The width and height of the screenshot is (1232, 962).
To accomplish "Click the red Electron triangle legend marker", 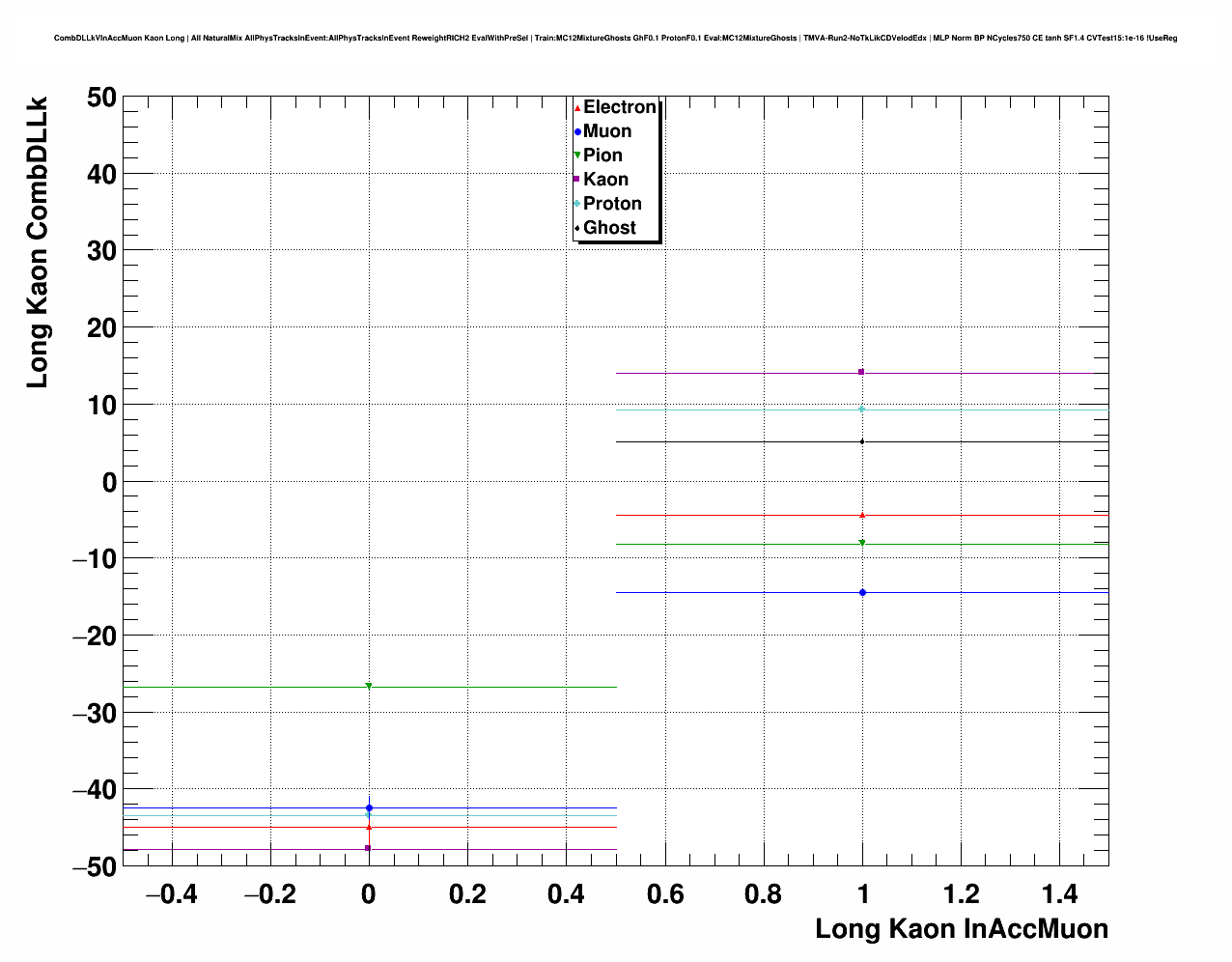I will (577, 108).
